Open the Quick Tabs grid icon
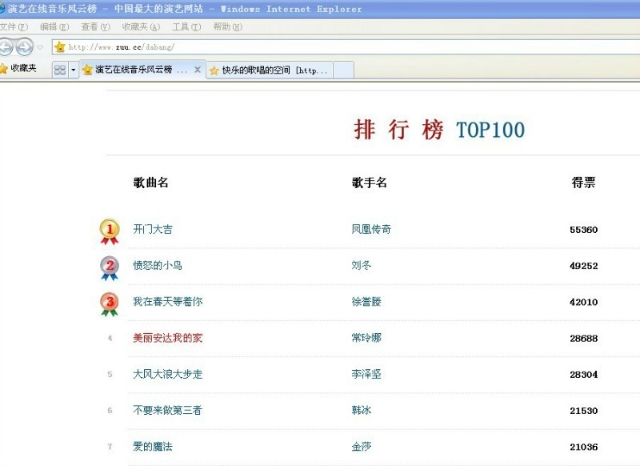 59,70
